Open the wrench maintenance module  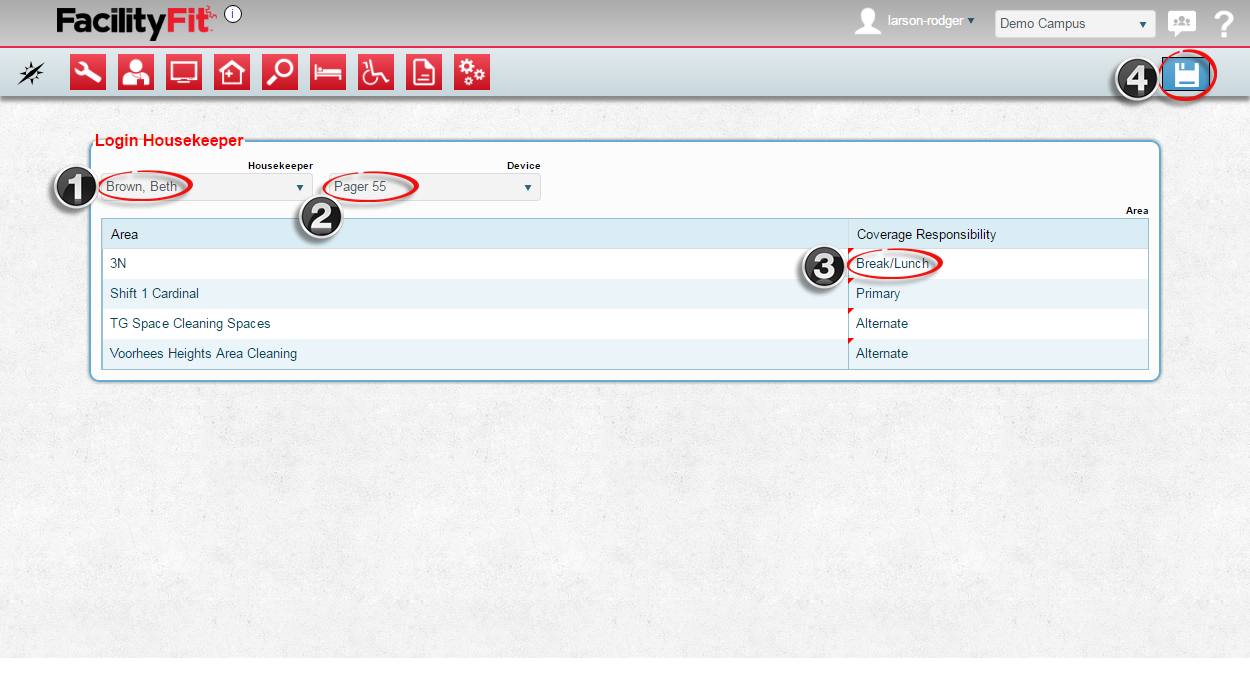pos(88,72)
